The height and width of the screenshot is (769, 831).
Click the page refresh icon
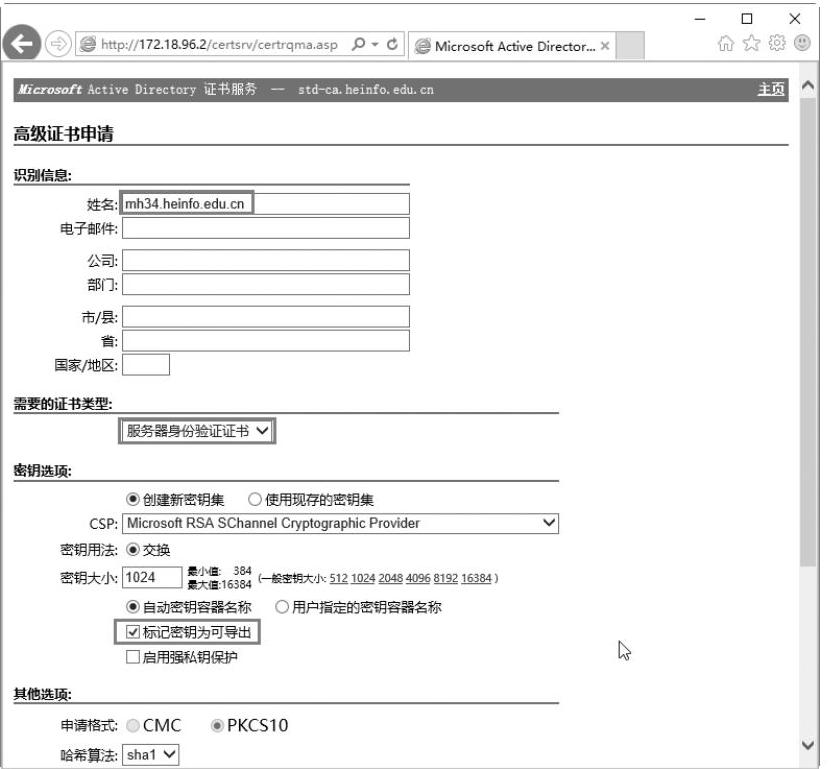[x=392, y=44]
